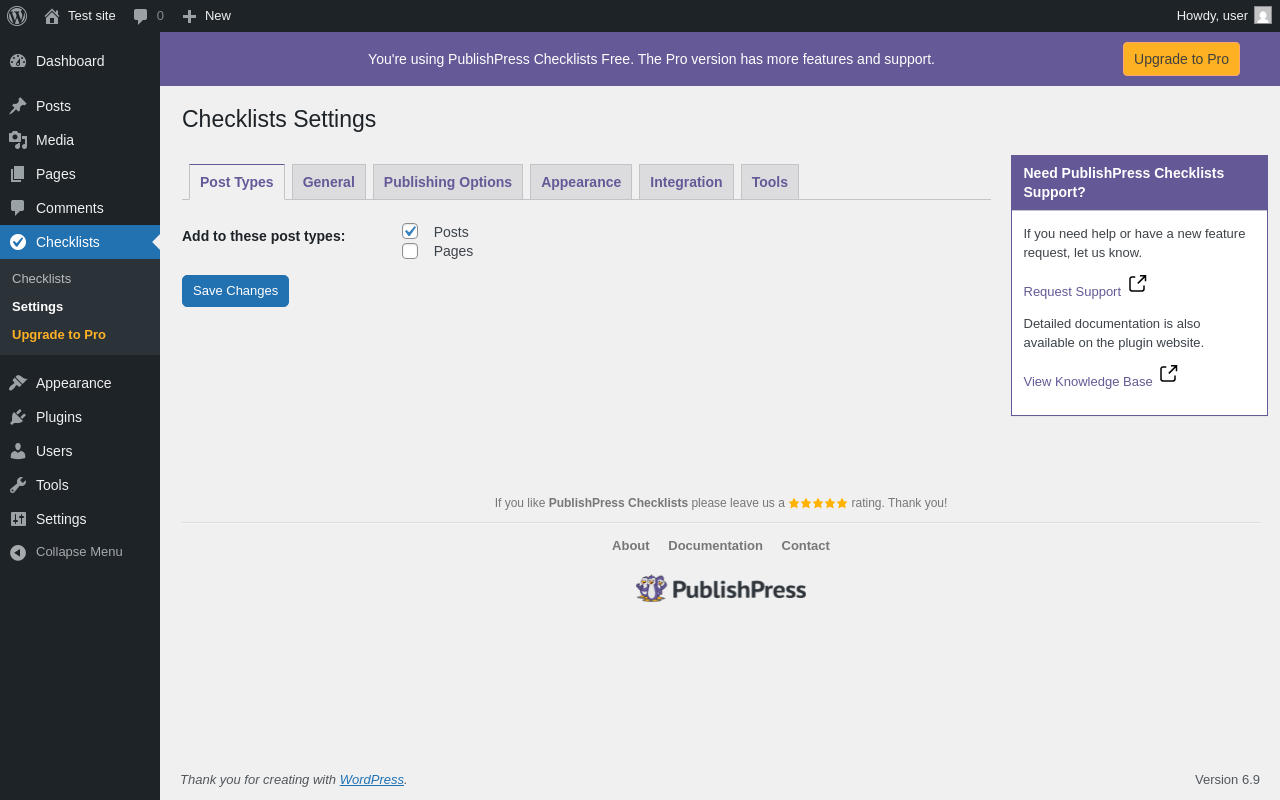Click the Contact footer link
The width and height of the screenshot is (1280, 800).
[806, 546]
